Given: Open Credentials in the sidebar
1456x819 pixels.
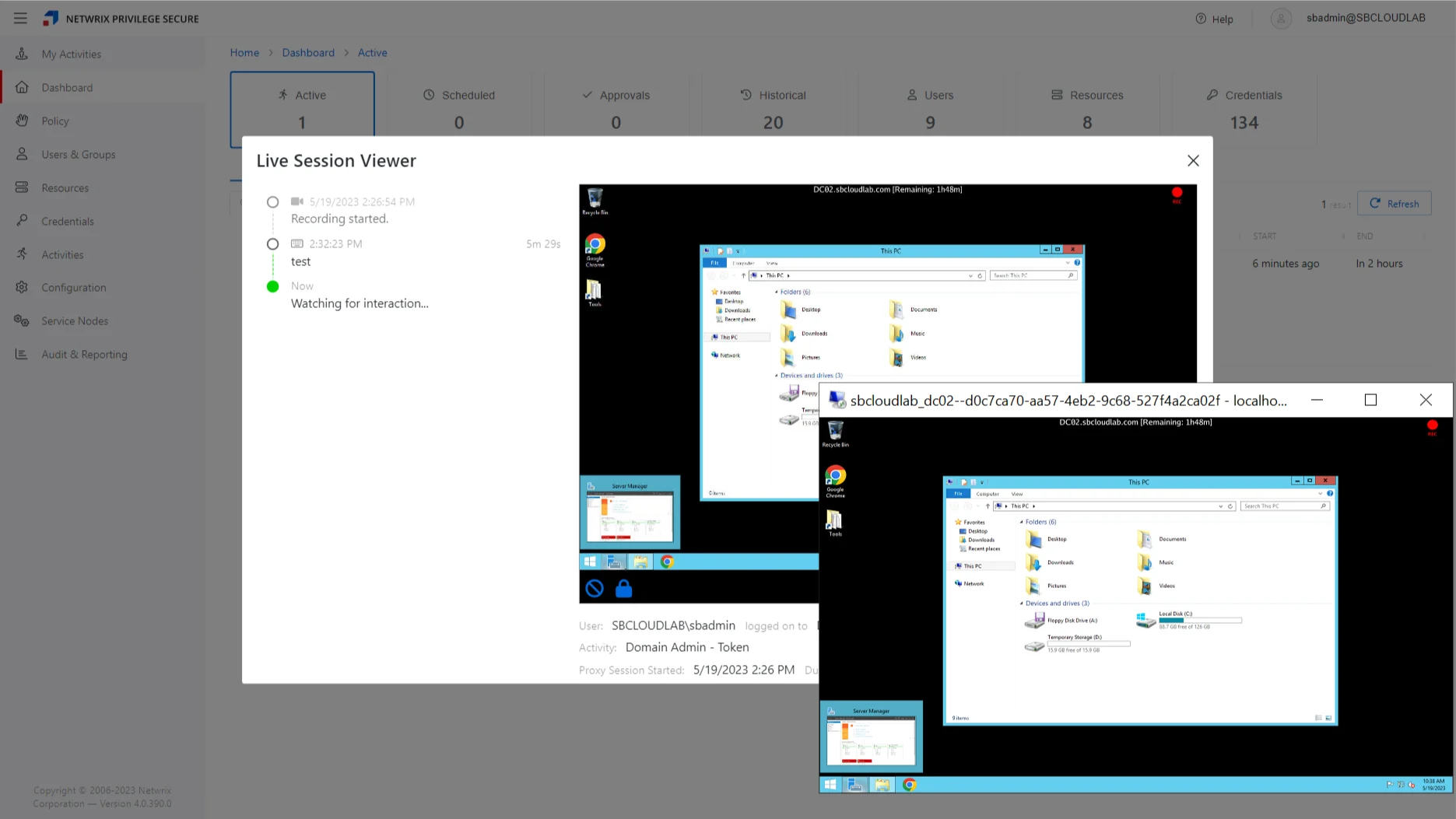Looking at the screenshot, I should pos(67,221).
